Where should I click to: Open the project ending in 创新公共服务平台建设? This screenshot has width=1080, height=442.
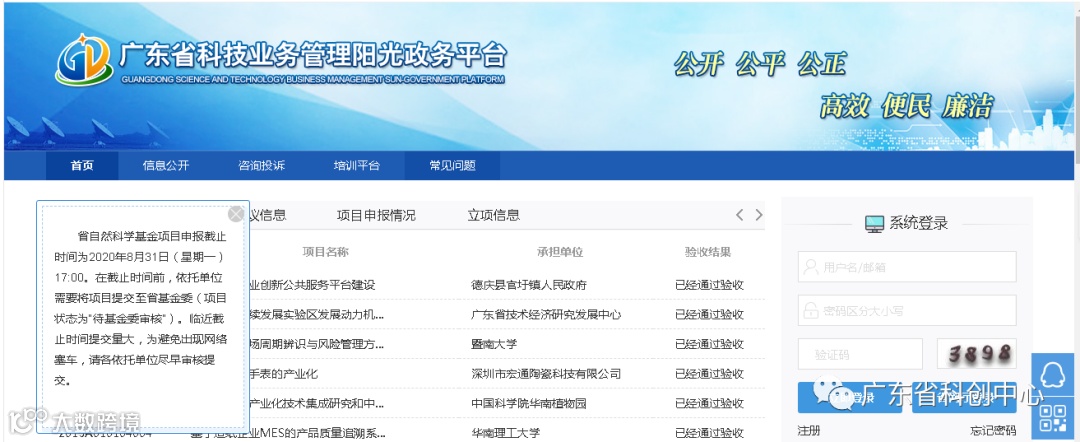pos(313,285)
